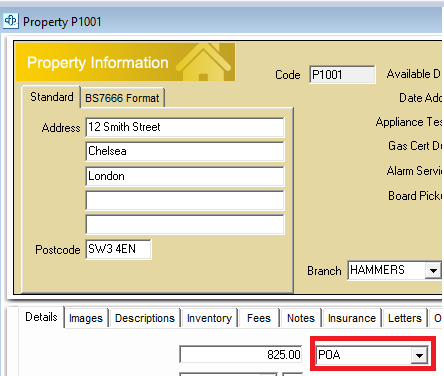Click the empty fourth address line field
Viewport: 444px width, 376px height.
pyautogui.click(x=185, y=200)
